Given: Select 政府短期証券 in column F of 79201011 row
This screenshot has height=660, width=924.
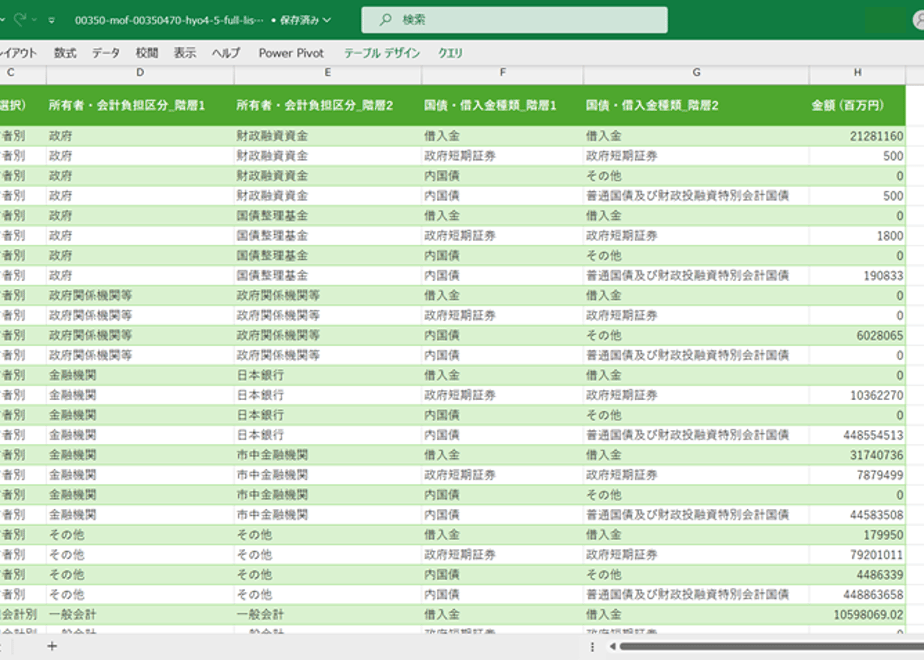Looking at the screenshot, I should (503, 555).
